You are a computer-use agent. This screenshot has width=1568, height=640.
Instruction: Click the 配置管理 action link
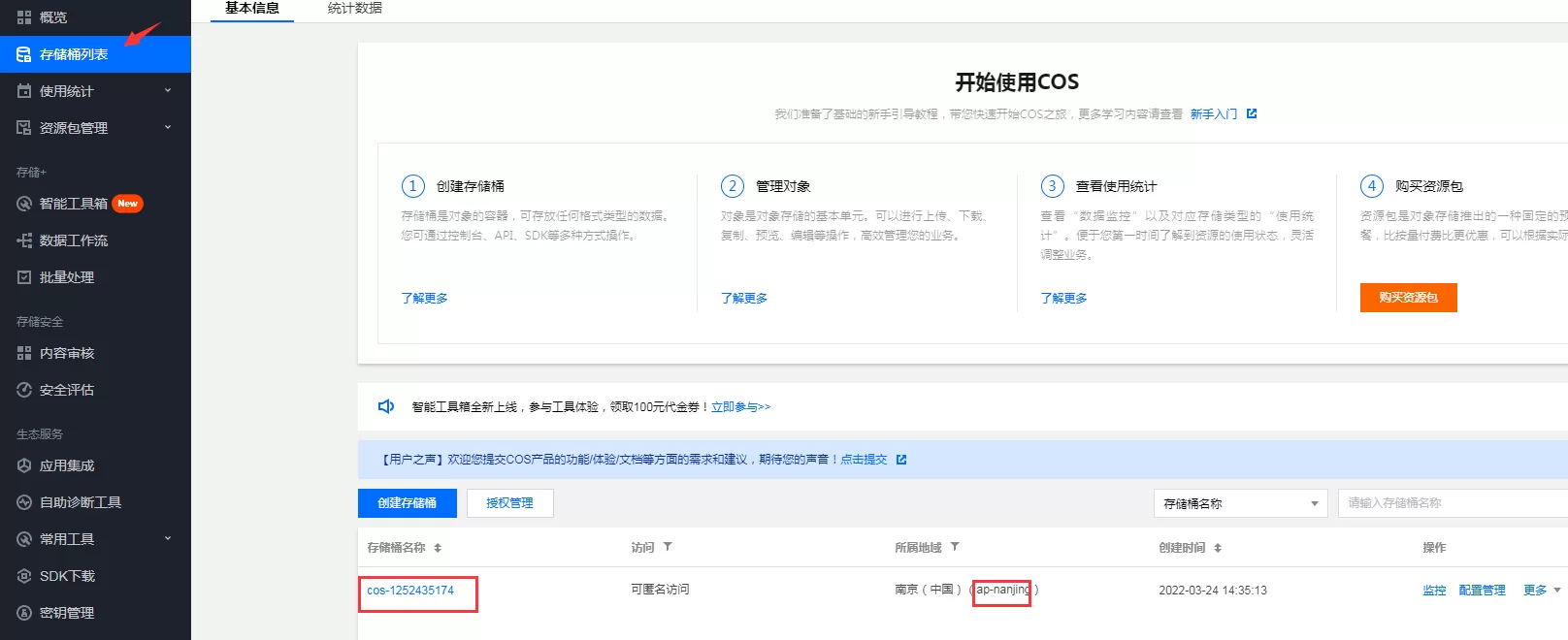coord(1483,591)
